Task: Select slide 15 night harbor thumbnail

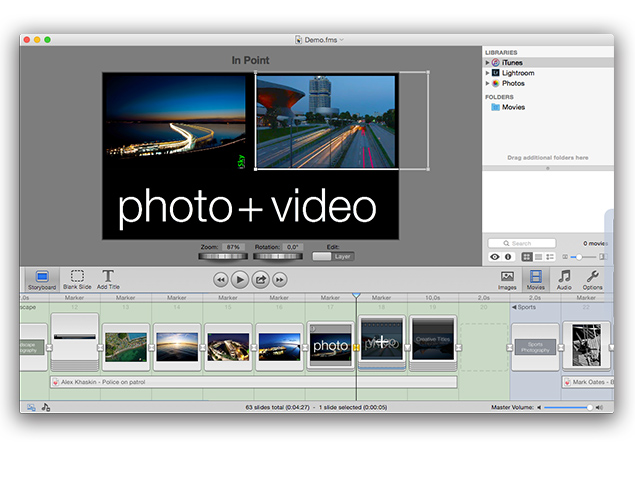Action: point(228,347)
